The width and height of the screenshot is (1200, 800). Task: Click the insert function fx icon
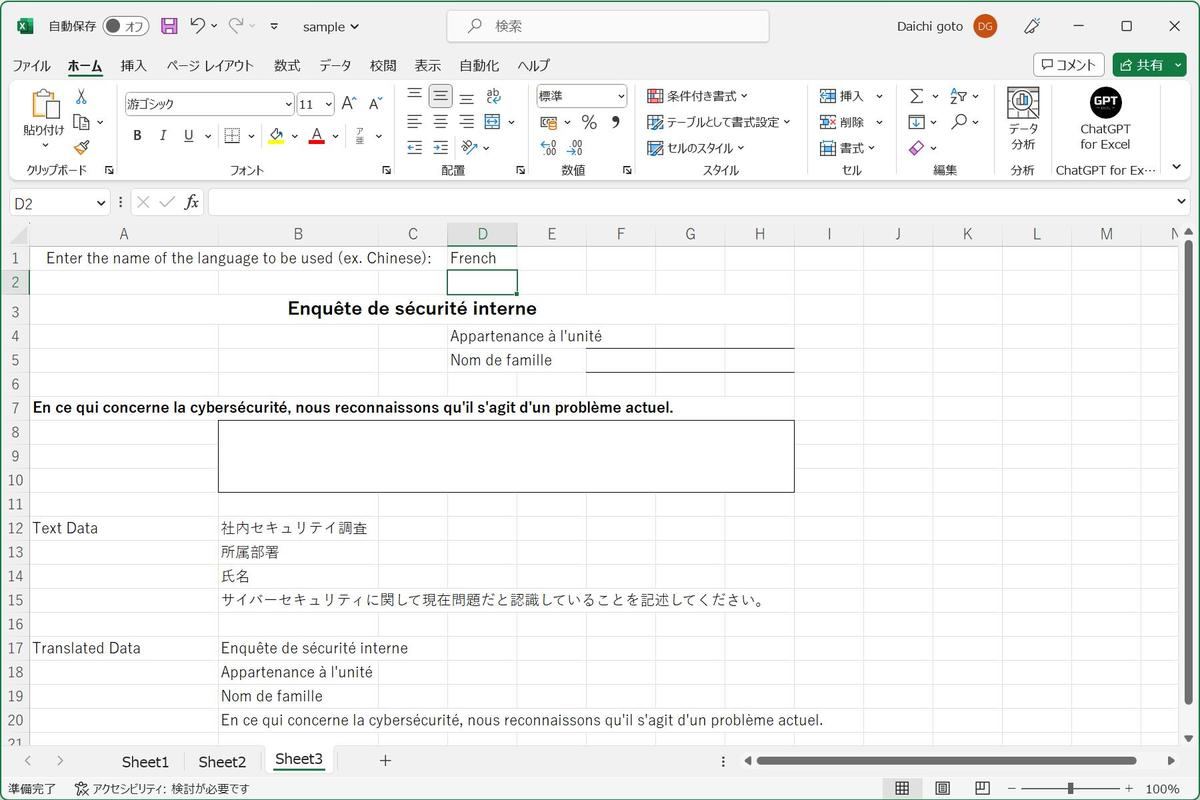[x=192, y=202]
